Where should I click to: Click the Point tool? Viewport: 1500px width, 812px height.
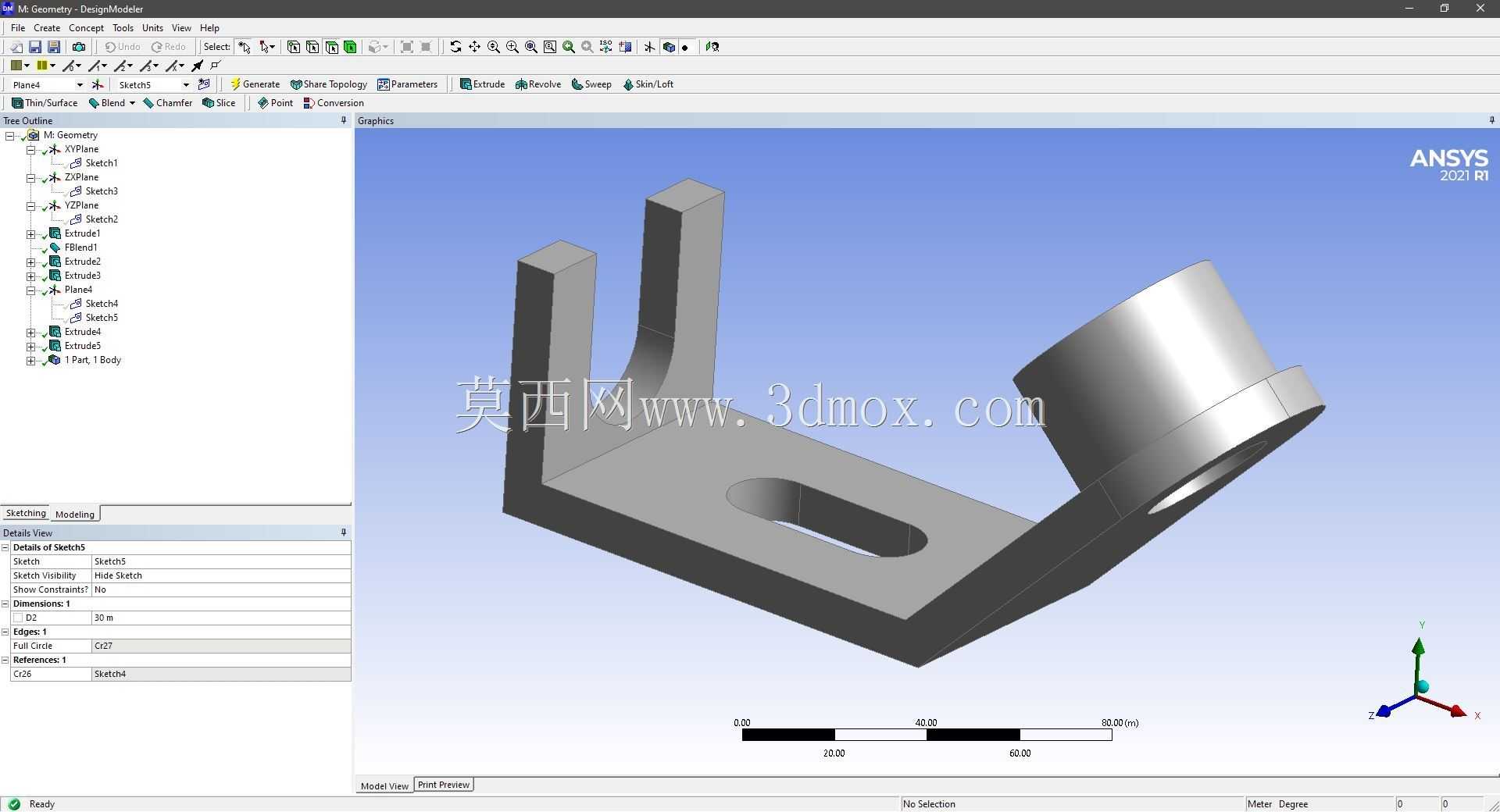pyautogui.click(x=275, y=103)
